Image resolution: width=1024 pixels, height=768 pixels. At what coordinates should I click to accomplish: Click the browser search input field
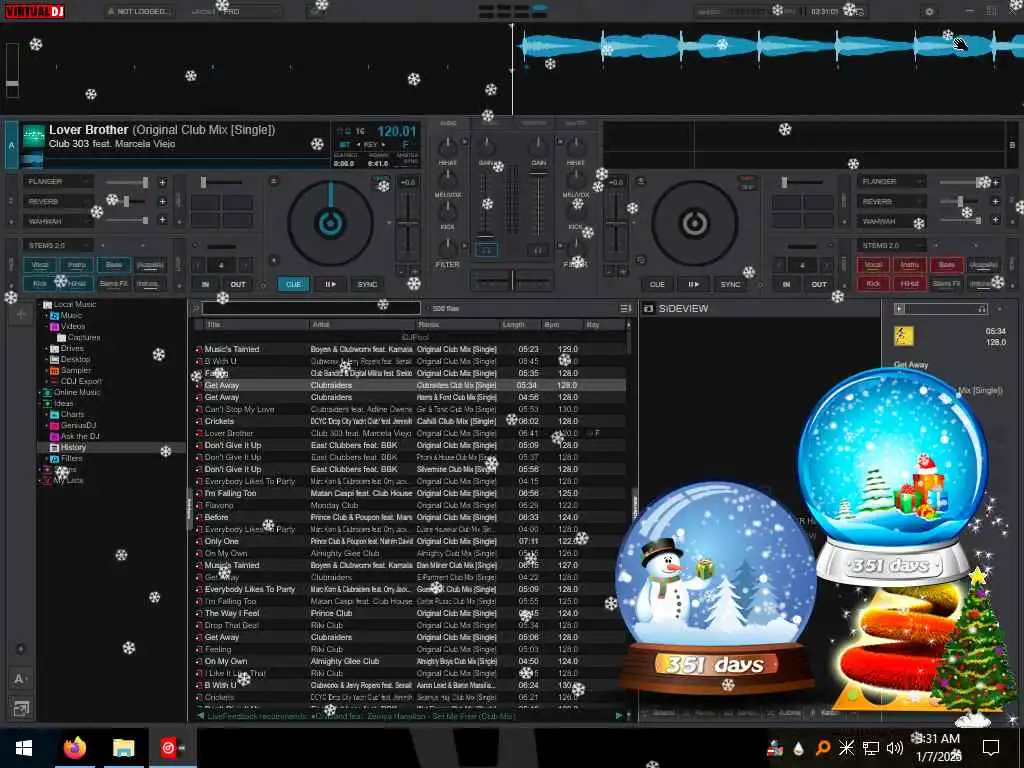click(312, 308)
